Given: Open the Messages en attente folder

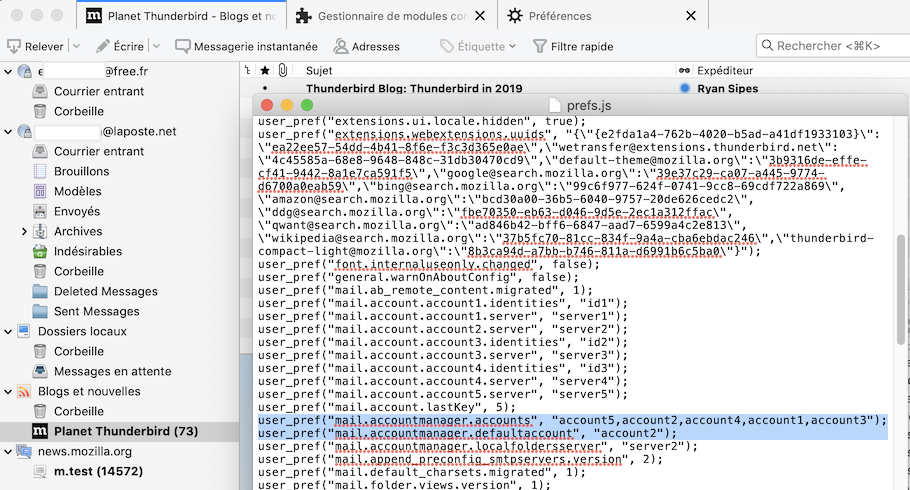Looking at the screenshot, I should pos(112,371).
